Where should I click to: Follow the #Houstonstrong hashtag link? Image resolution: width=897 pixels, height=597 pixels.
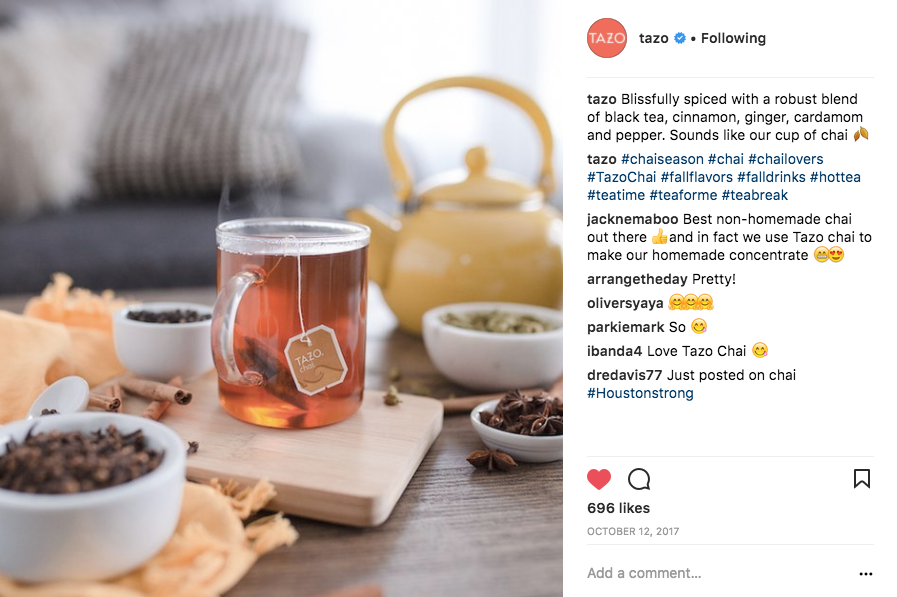[640, 393]
